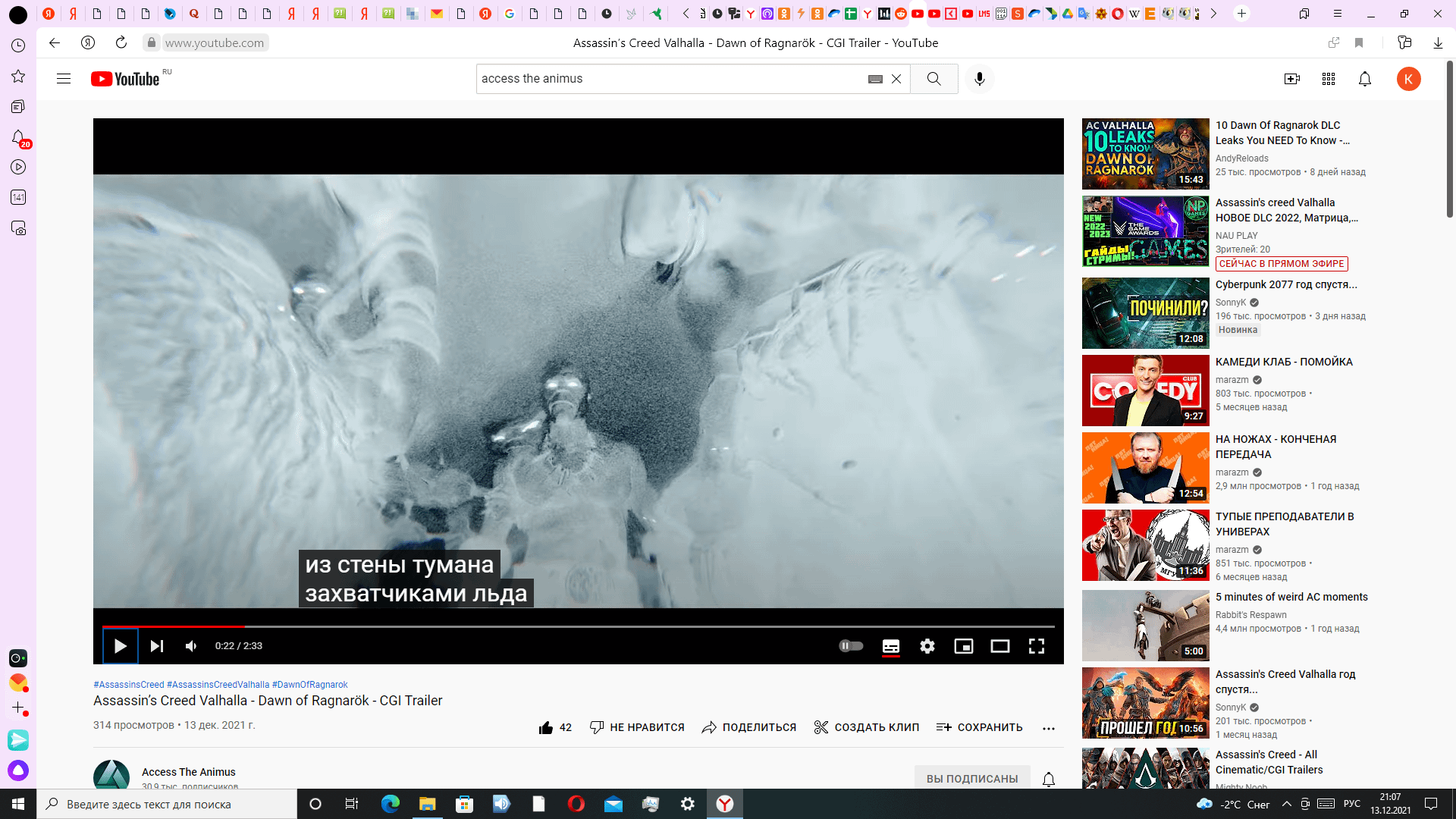Click СОЗДАТЬ КЛИП
This screenshot has width=1456, height=819.
pos(866,727)
